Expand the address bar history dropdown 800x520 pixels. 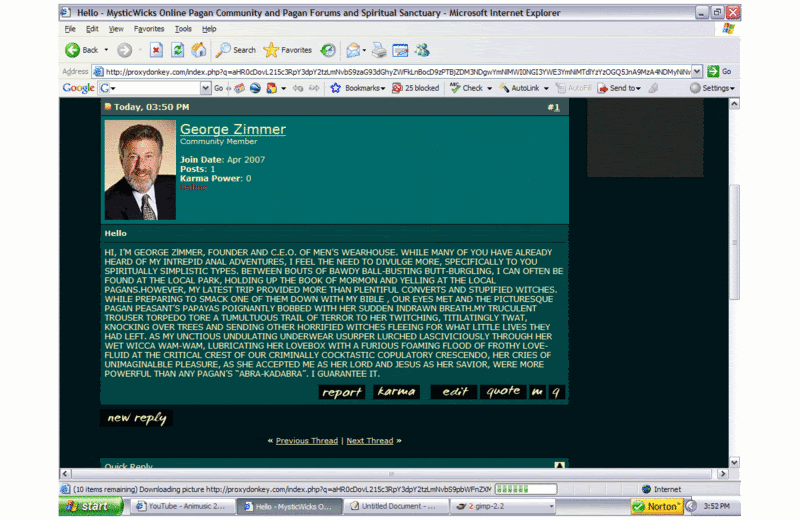(x=697, y=72)
